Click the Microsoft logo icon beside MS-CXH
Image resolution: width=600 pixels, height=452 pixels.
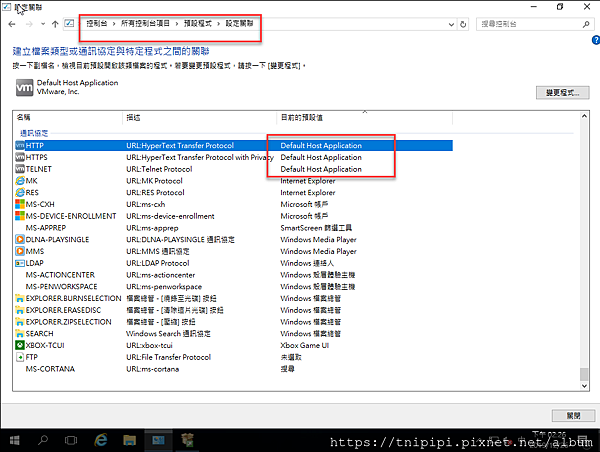click(x=20, y=204)
